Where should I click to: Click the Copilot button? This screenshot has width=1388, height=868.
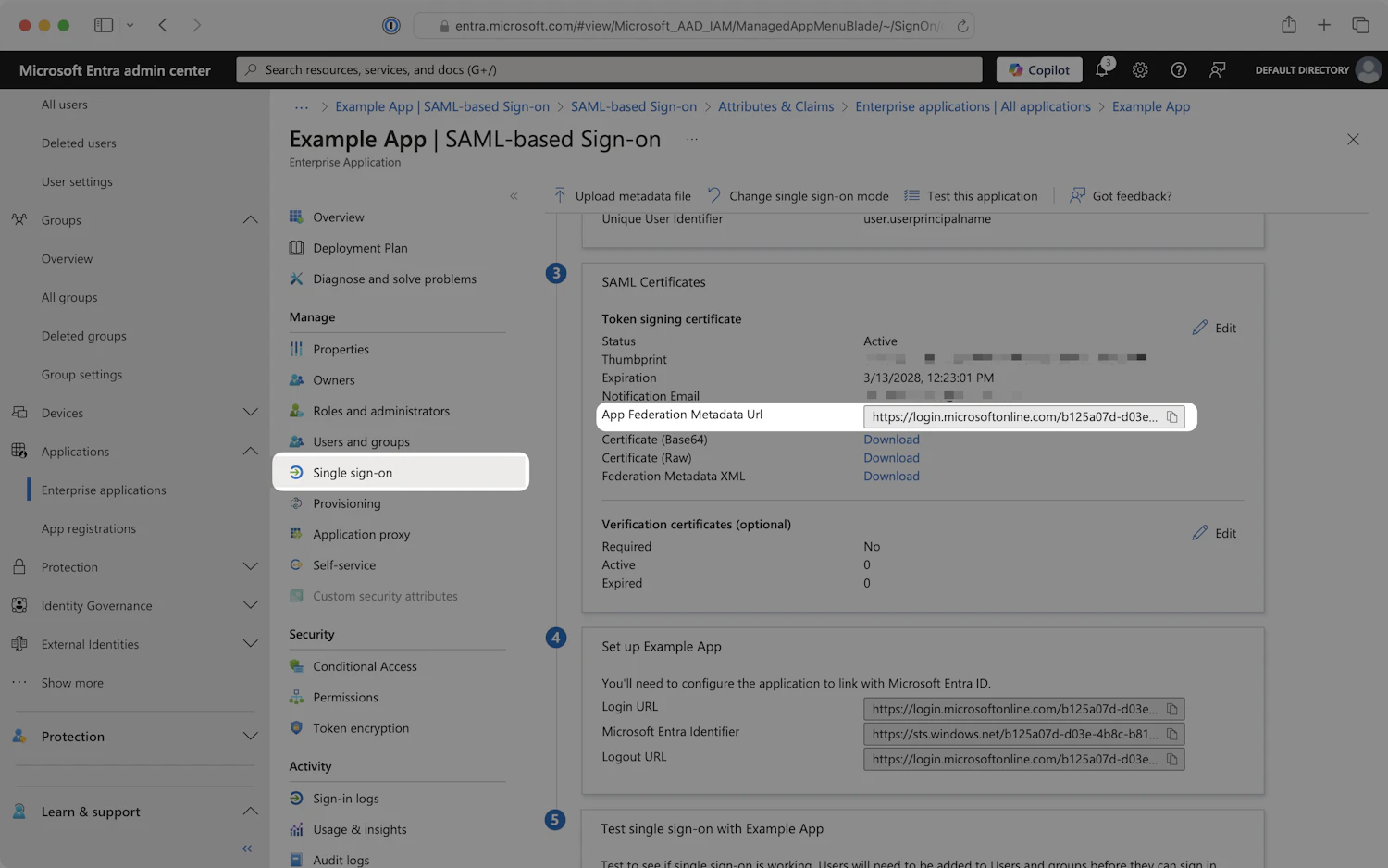click(1039, 69)
